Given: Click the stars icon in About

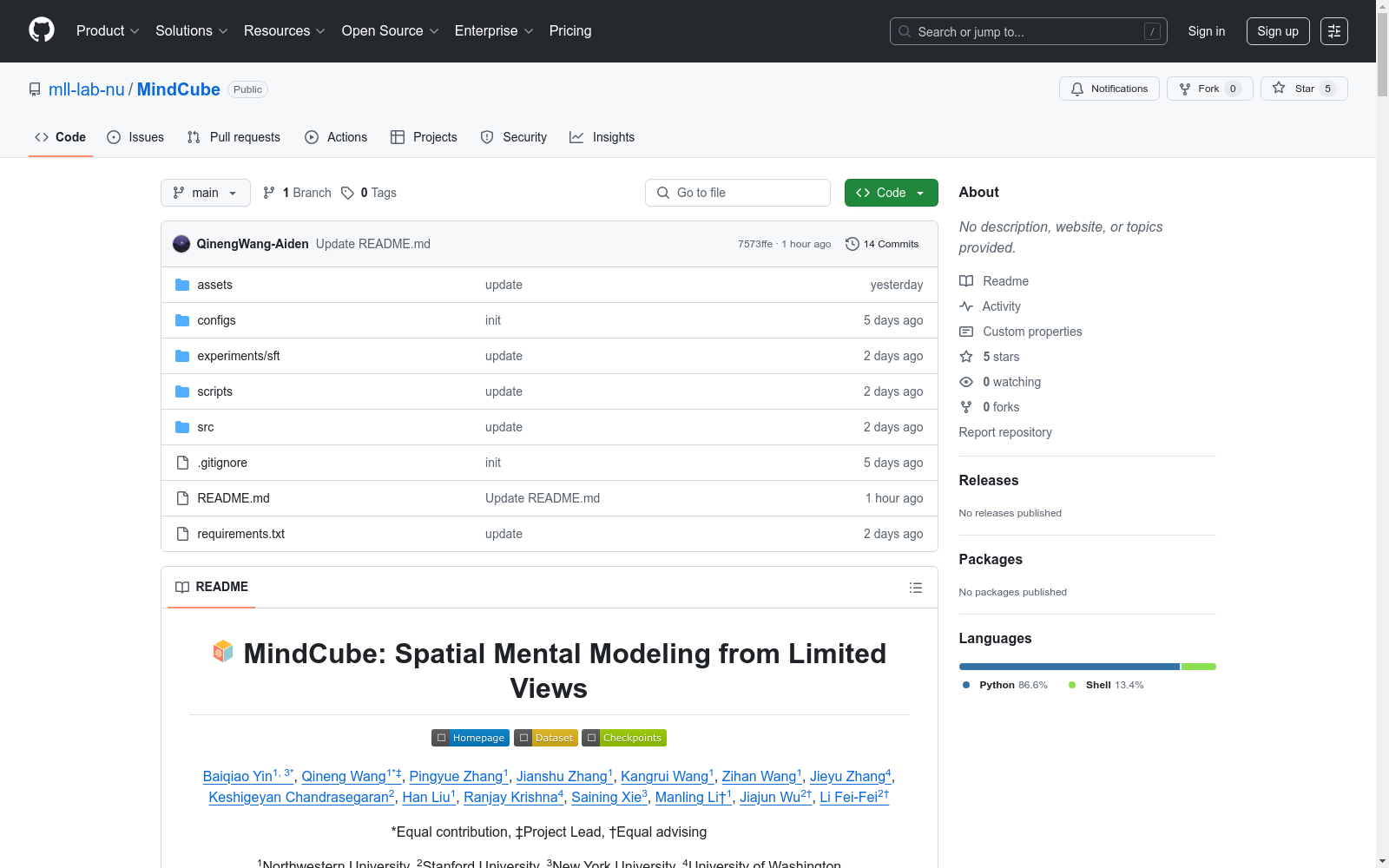Looking at the screenshot, I should 966,357.
